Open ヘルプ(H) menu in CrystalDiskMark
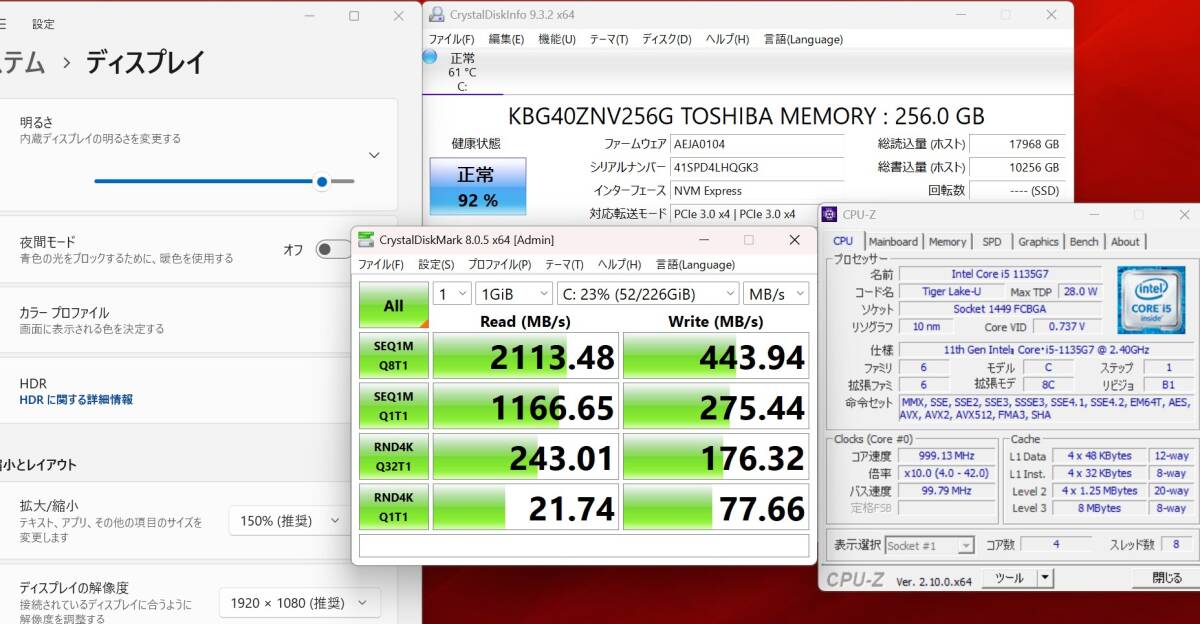 pyautogui.click(x=619, y=265)
